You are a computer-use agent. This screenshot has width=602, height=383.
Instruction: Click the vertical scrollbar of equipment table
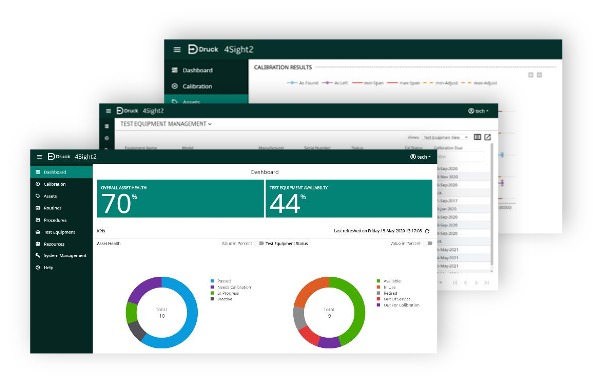(x=492, y=203)
